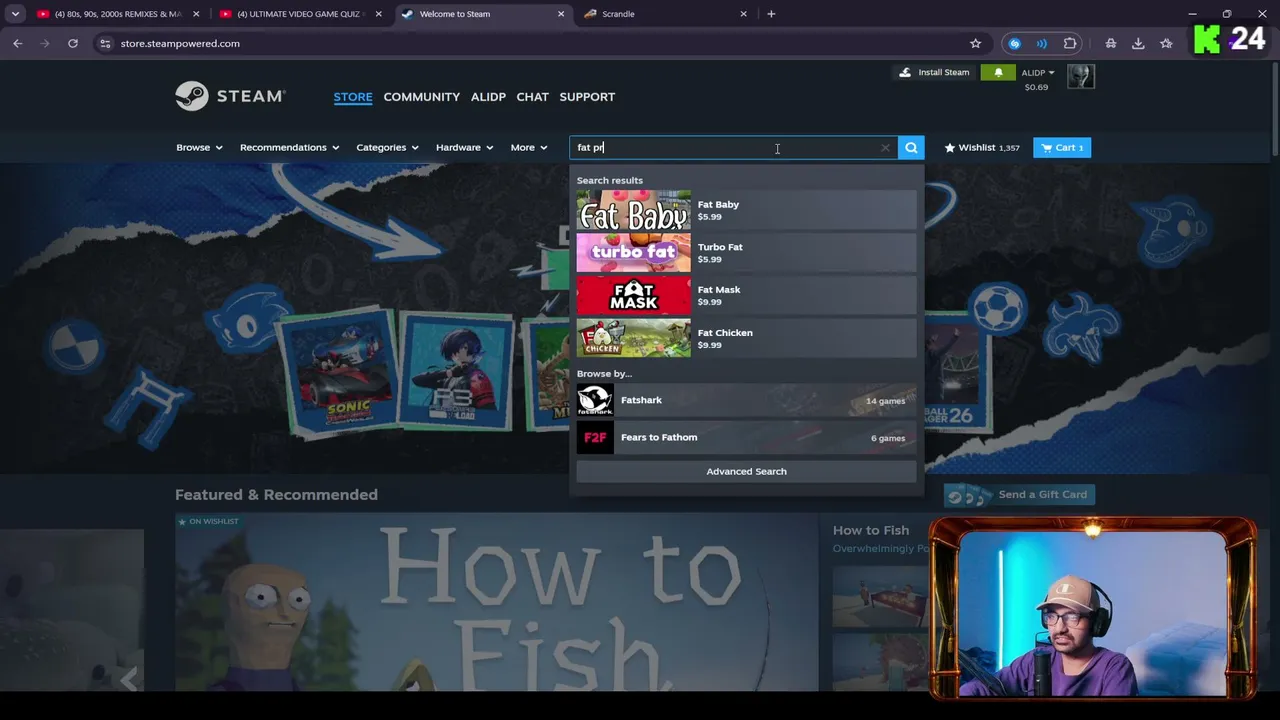The image size is (1280, 720).
Task: Close the Welcome to Steam tab
Action: click(x=561, y=14)
